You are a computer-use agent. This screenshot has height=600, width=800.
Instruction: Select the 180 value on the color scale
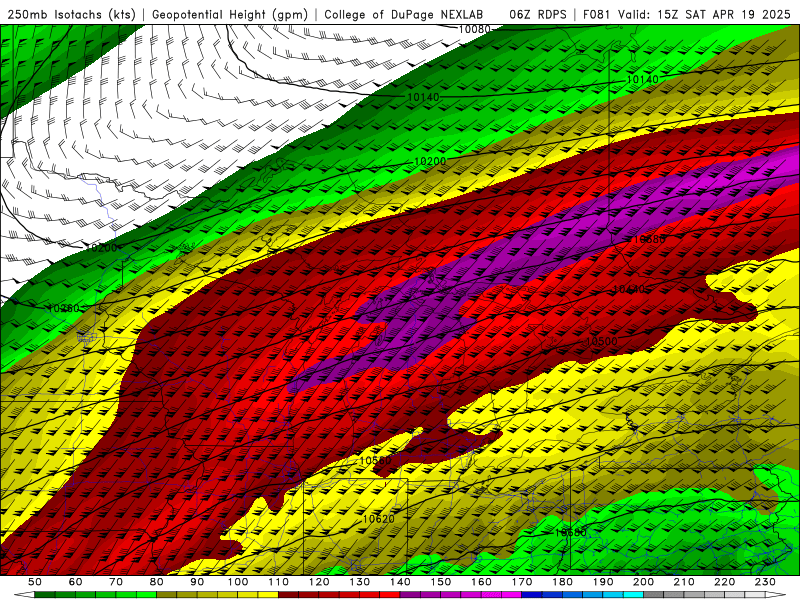click(x=562, y=582)
